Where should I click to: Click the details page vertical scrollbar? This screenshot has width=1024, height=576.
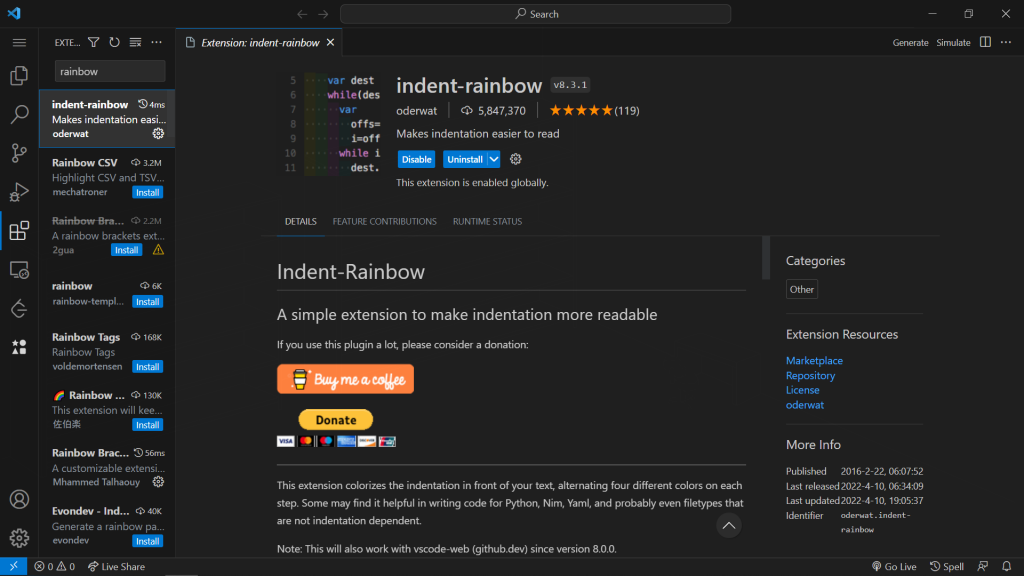click(765, 258)
